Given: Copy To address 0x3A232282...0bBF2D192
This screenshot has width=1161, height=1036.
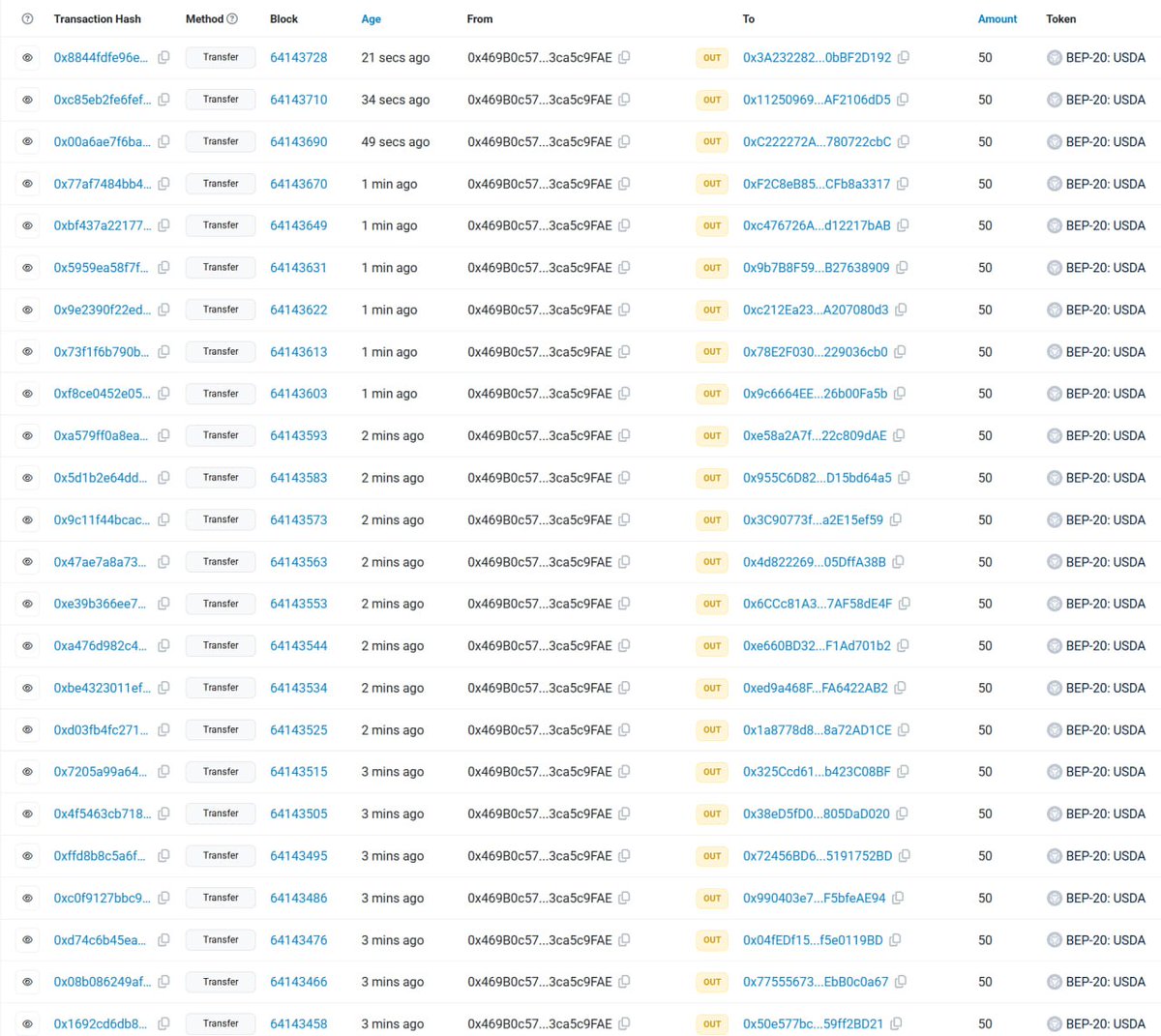Looking at the screenshot, I should click(903, 58).
